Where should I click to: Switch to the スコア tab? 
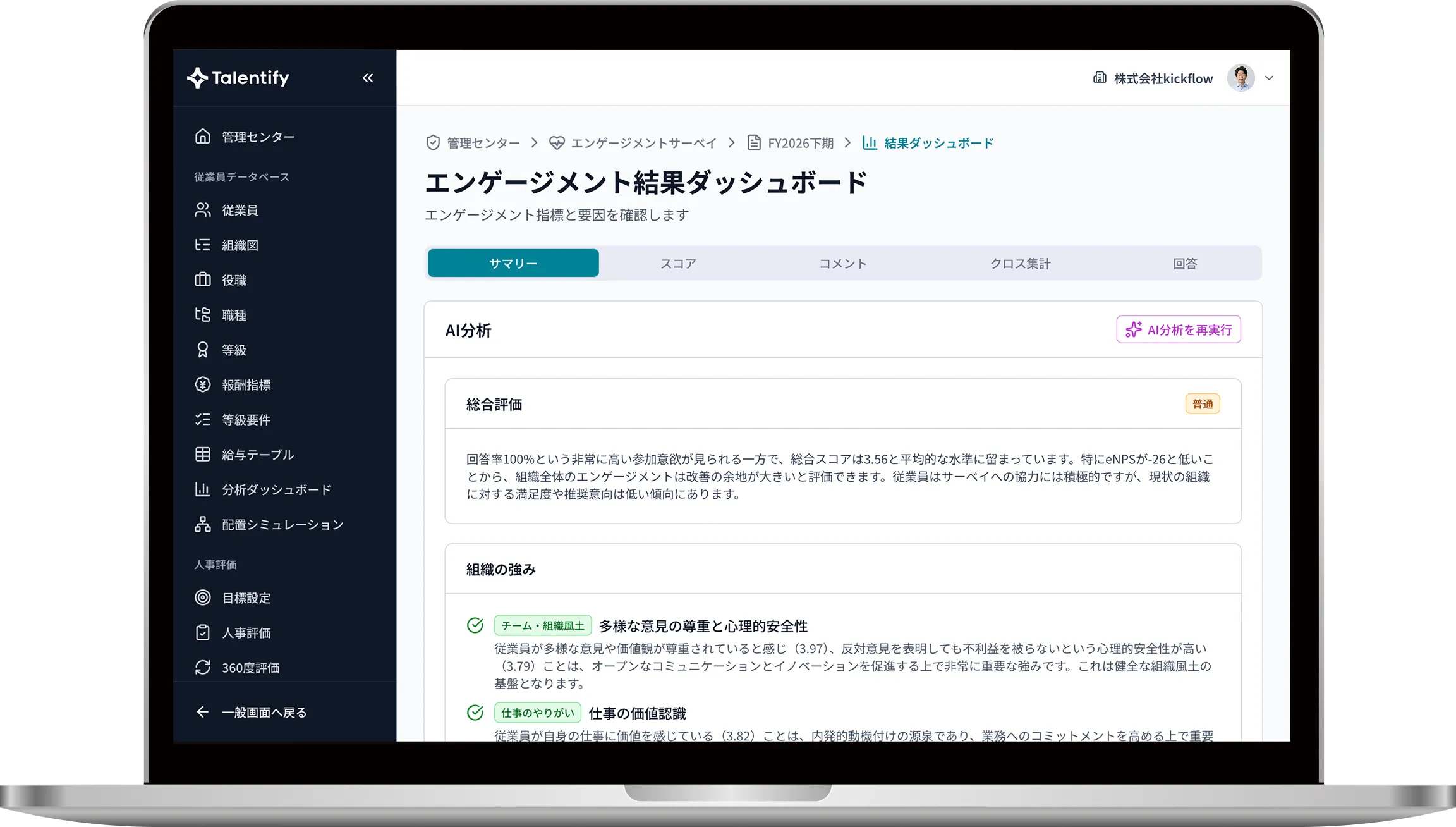678,263
